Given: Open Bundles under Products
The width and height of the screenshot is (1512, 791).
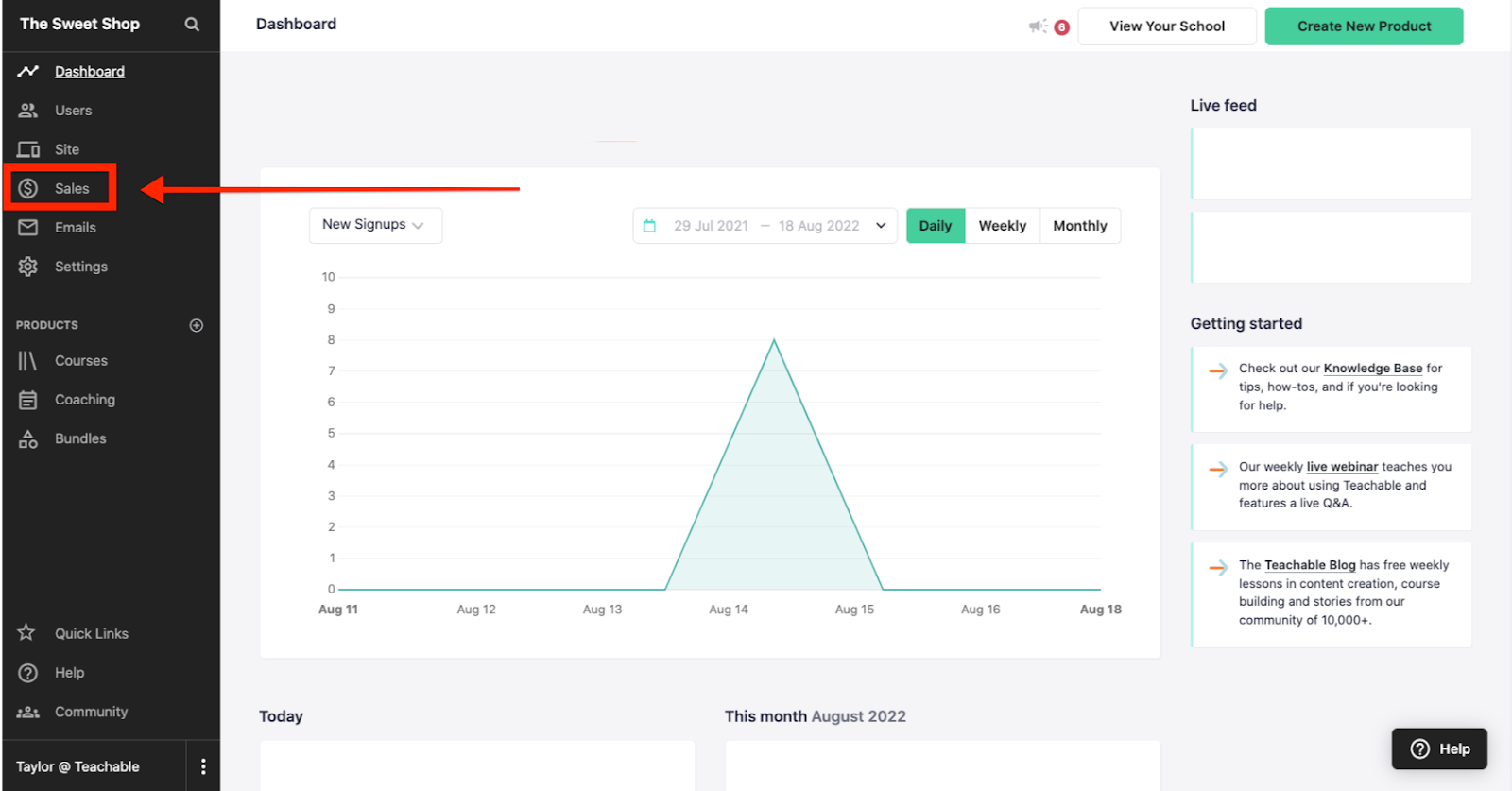Looking at the screenshot, I should click(x=80, y=438).
